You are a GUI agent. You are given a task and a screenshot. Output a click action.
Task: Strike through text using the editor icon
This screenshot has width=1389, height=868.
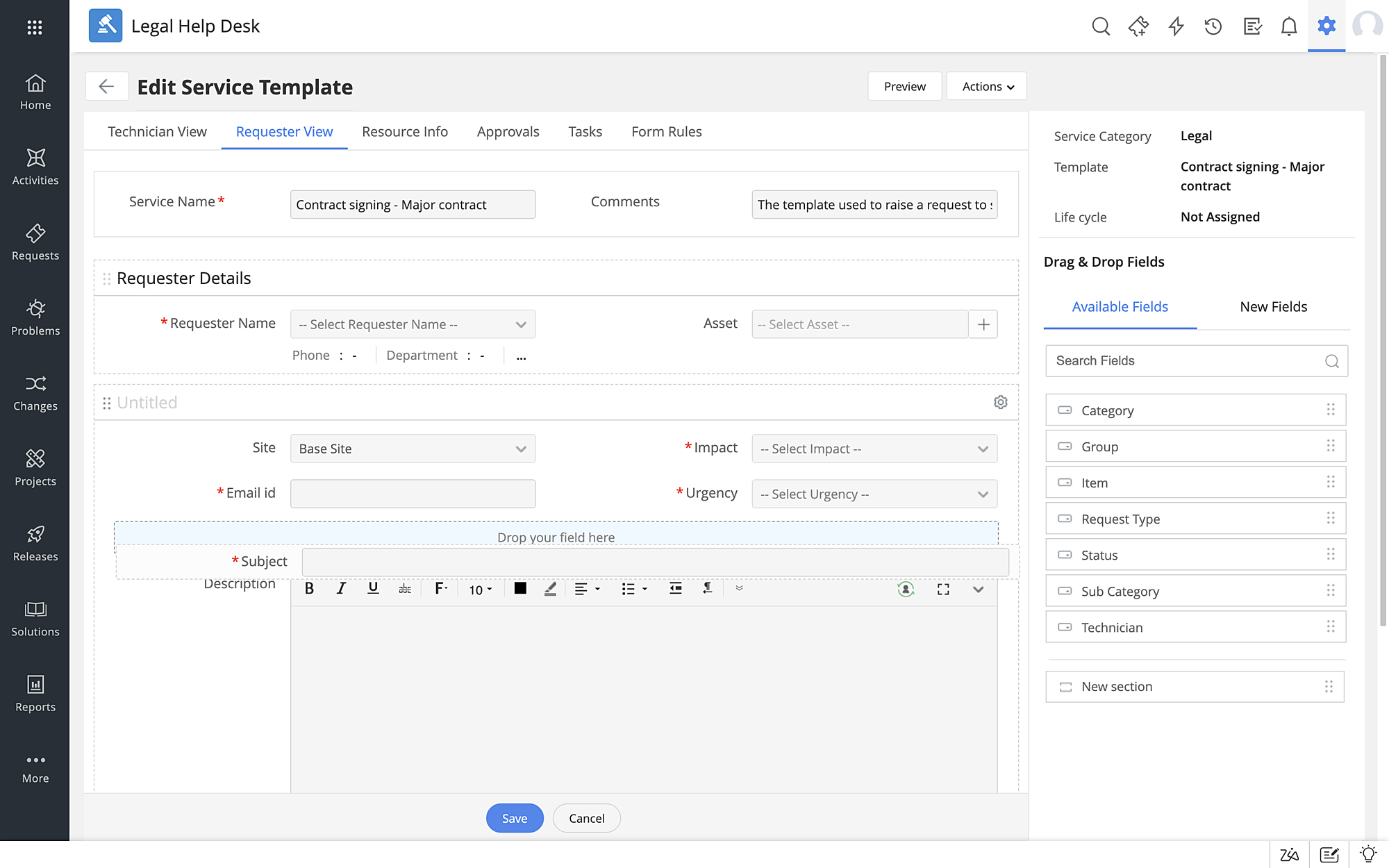405,589
